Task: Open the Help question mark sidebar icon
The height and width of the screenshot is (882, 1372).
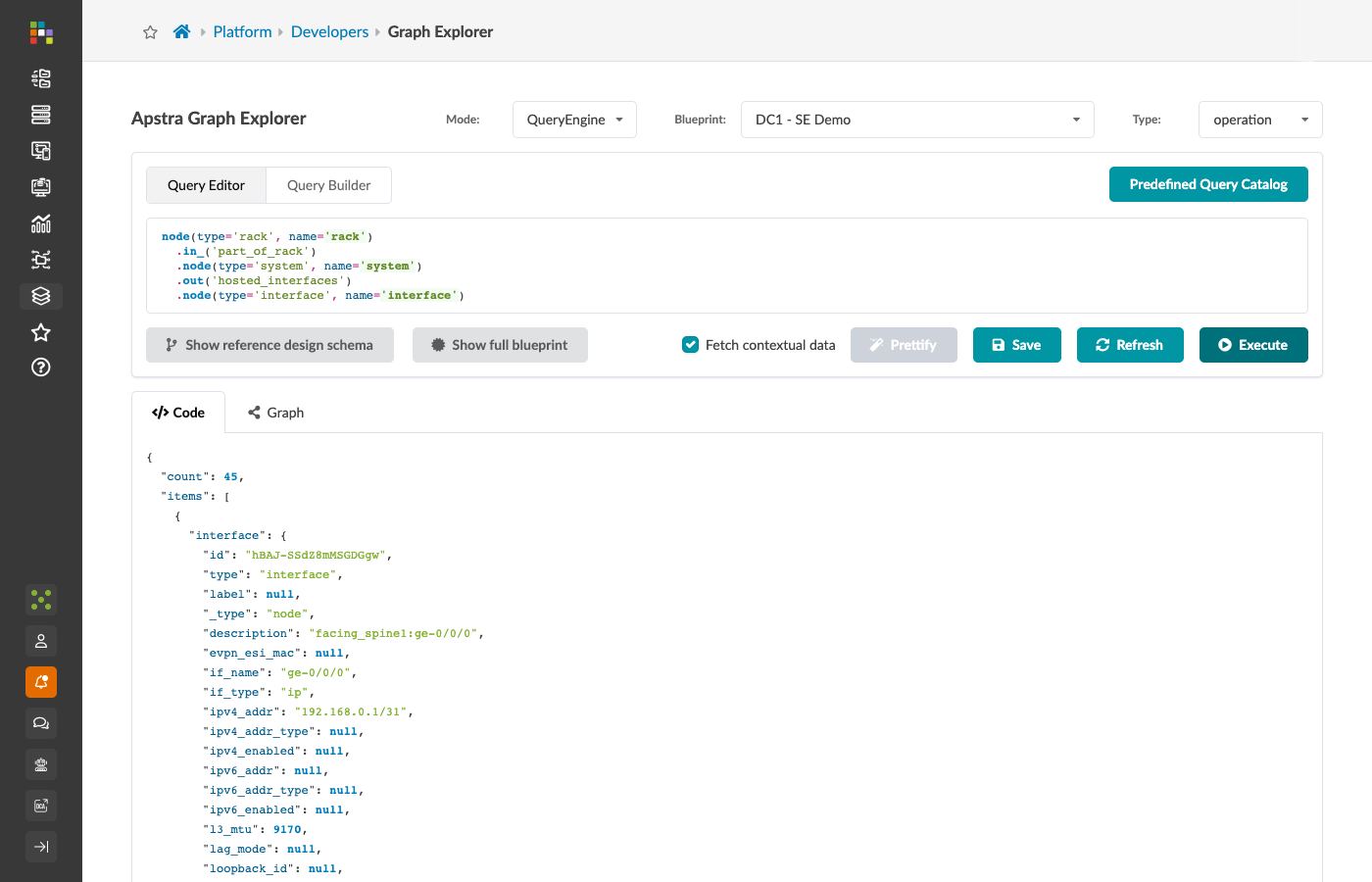Action: pos(41,367)
